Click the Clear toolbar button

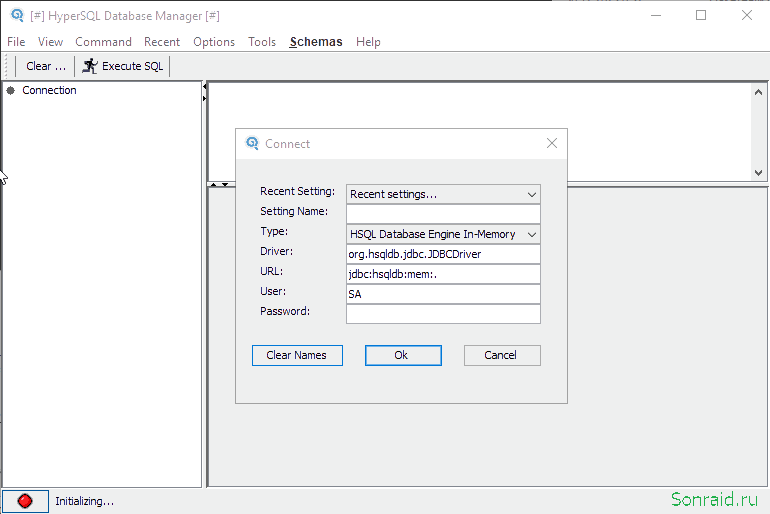(46, 66)
